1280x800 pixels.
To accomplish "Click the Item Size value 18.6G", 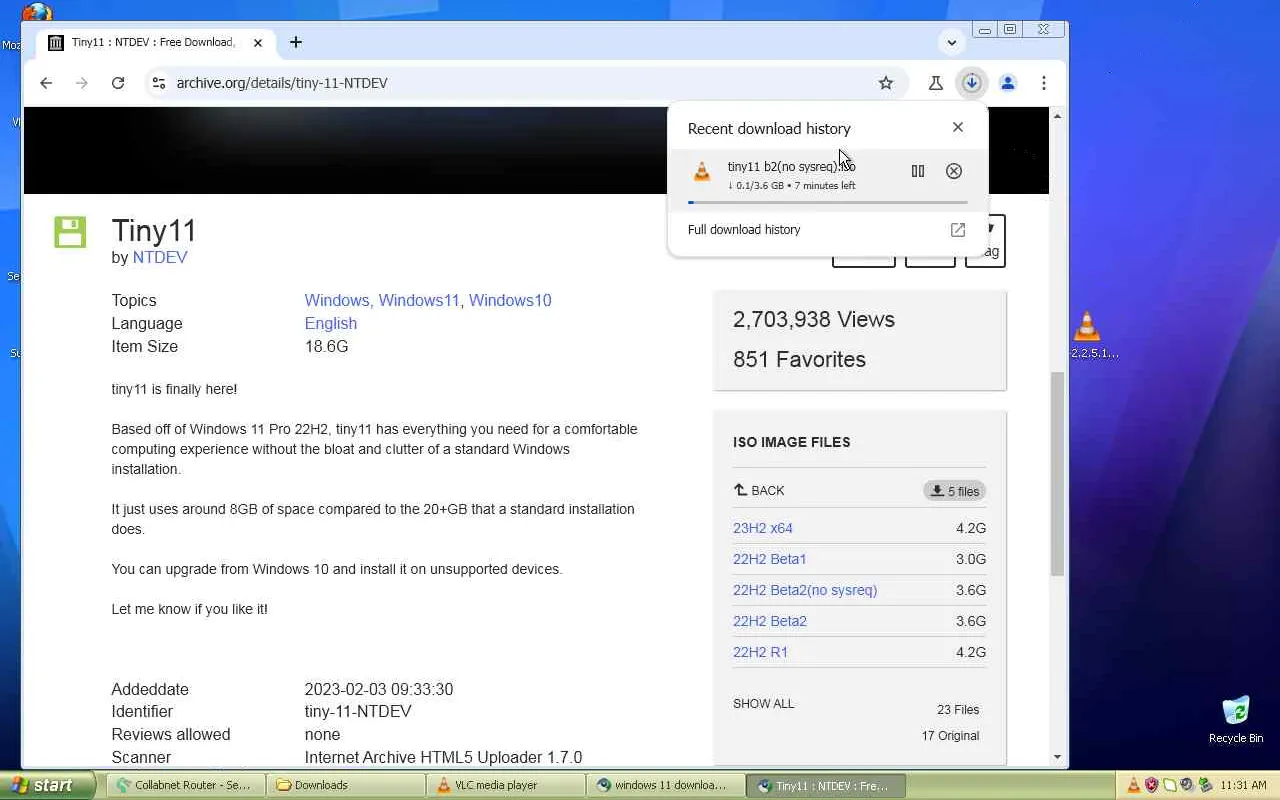I will click(326, 347).
